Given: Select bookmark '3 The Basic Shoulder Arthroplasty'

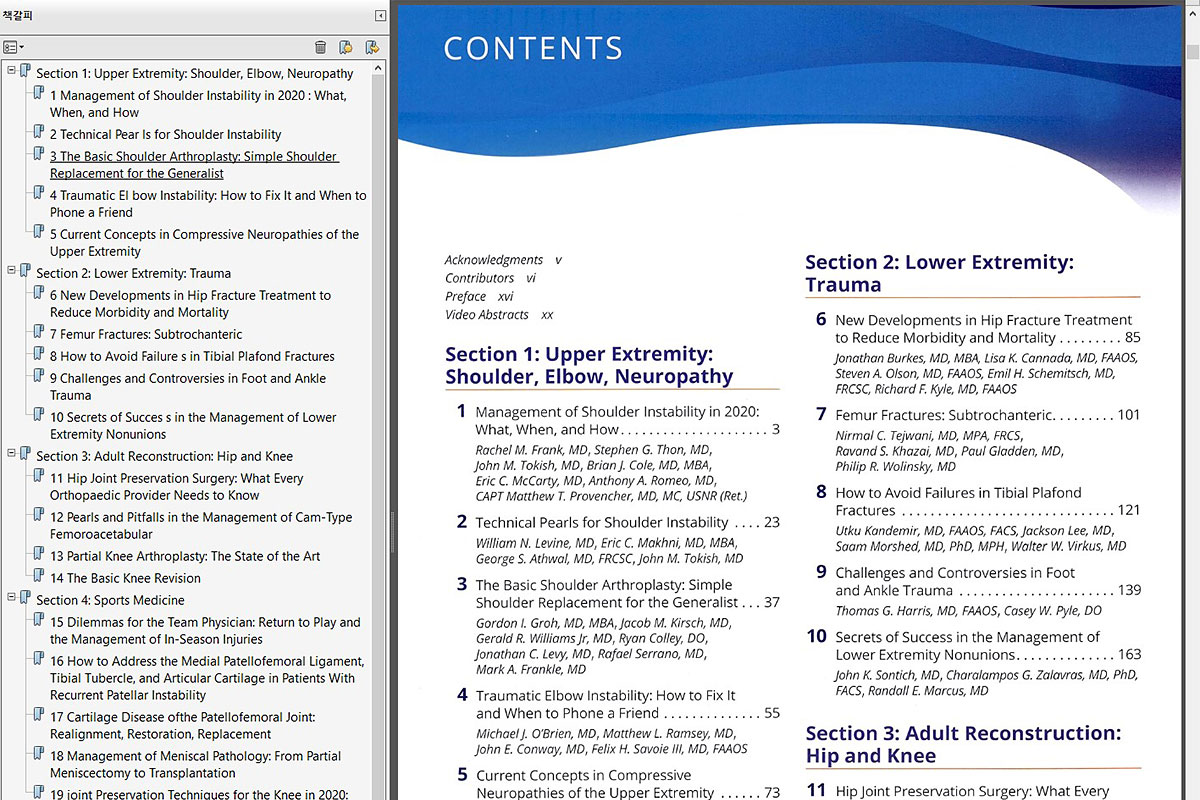Looking at the screenshot, I should [x=195, y=165].
